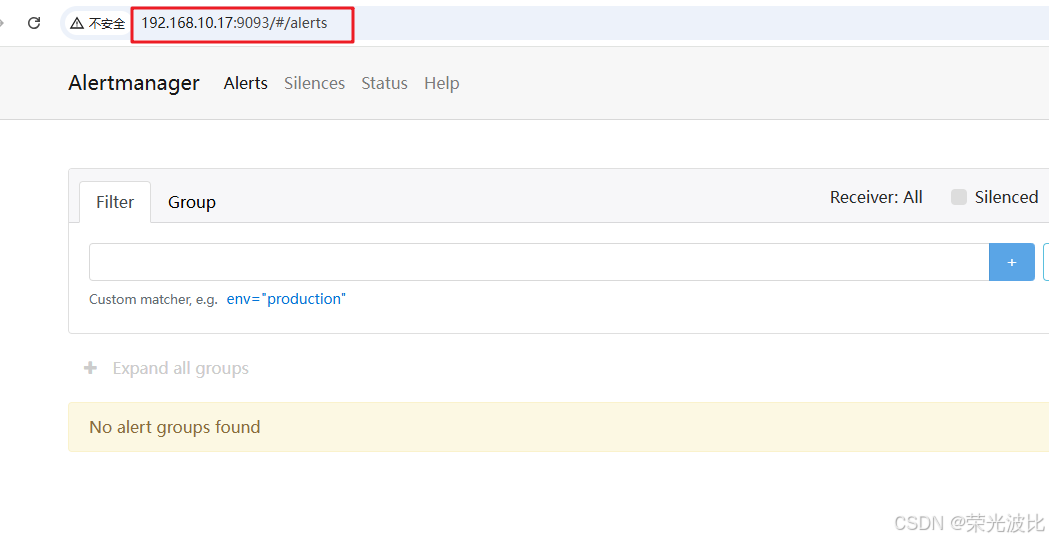Add matcher with the blue plus button
The height and width of the screenshot is (541, 1049).
coord(1012,262)
